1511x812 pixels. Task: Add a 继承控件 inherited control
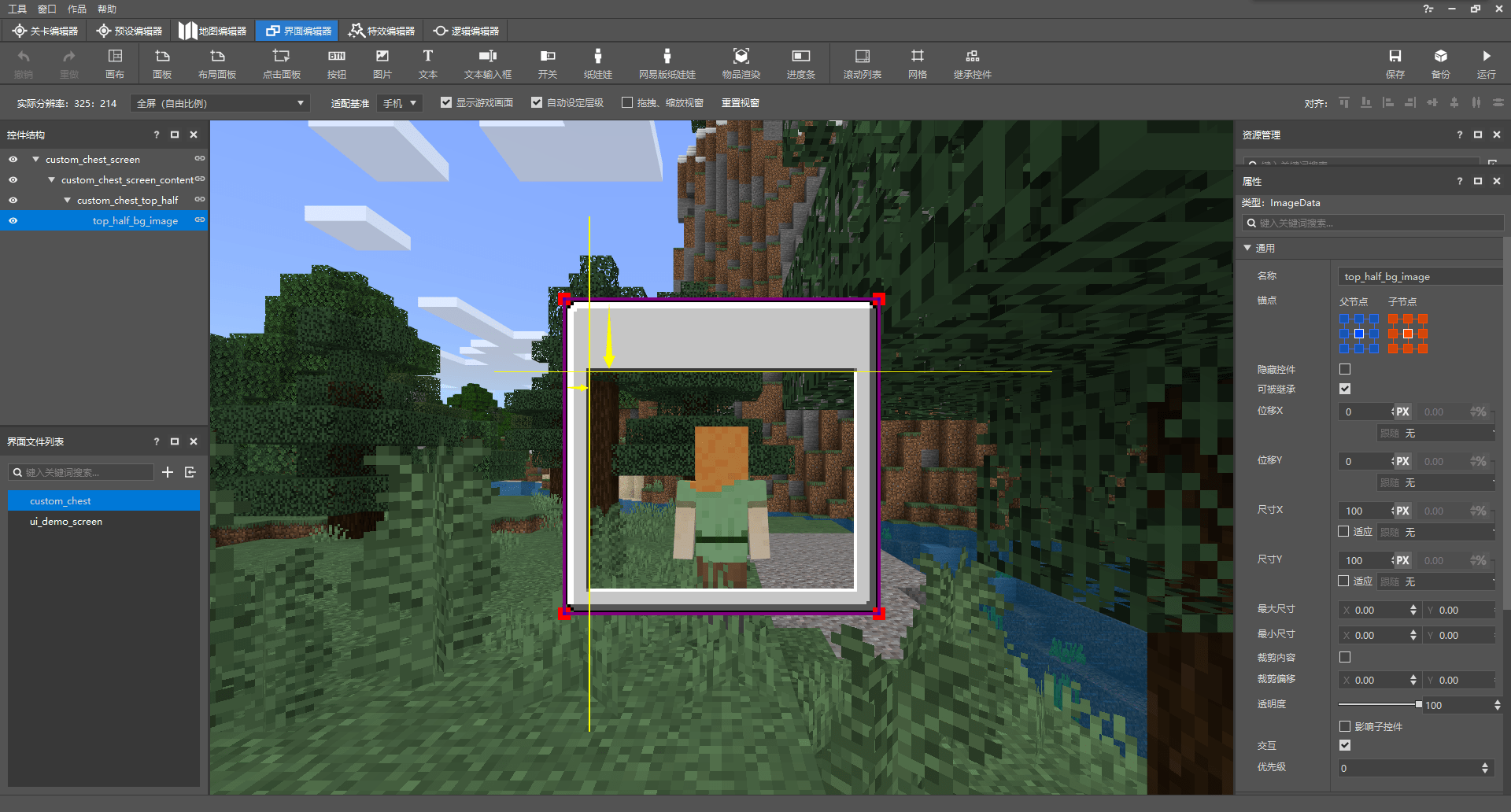pos(973,63)
